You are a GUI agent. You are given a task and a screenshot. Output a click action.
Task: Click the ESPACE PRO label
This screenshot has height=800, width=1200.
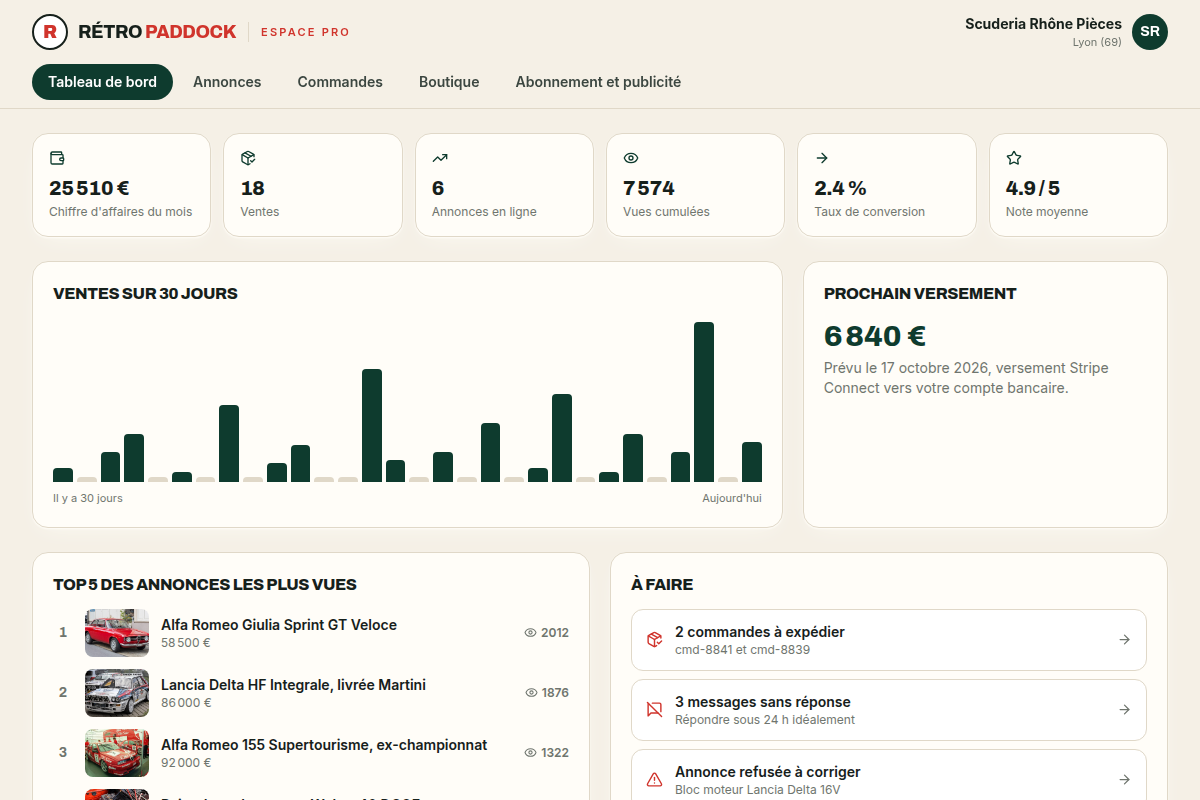point(305,32)
